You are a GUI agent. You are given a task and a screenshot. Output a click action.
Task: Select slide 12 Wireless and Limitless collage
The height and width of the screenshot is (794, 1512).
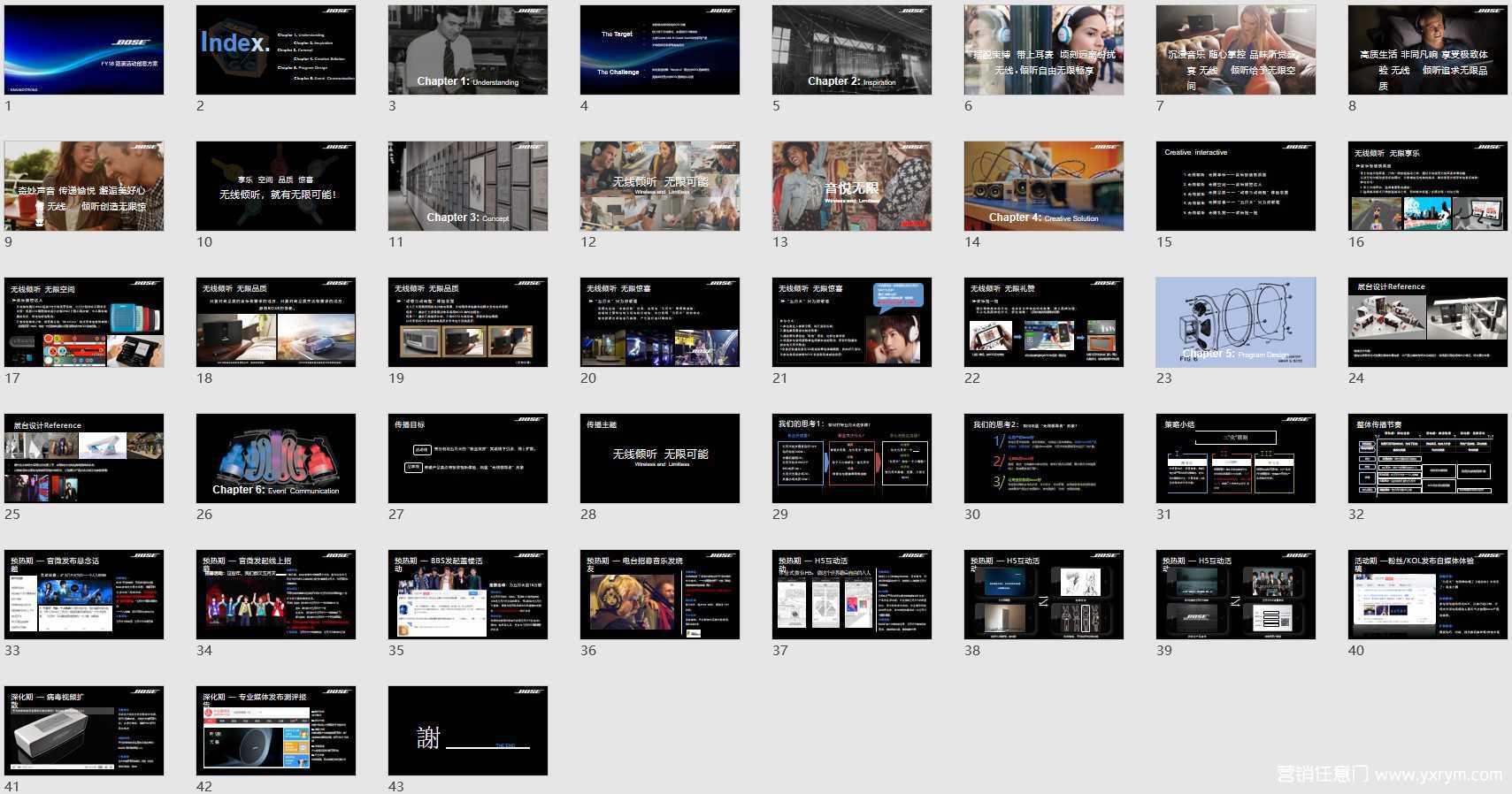click(x=660, y=186)
